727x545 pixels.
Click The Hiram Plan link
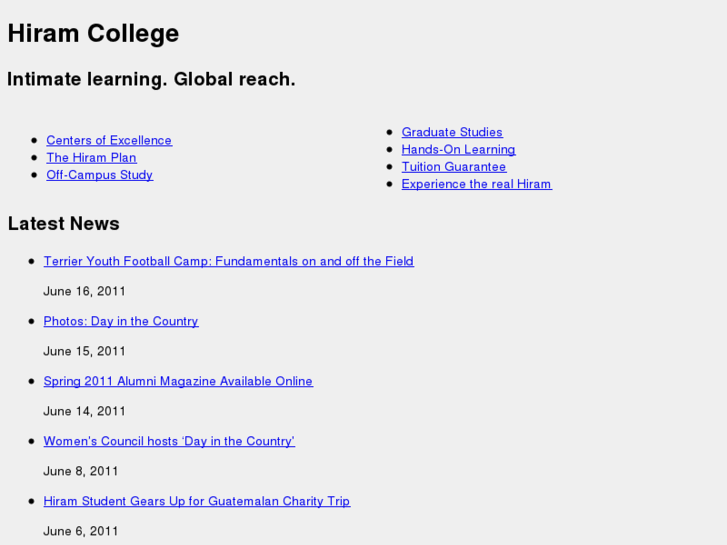[x=91, y=158]
